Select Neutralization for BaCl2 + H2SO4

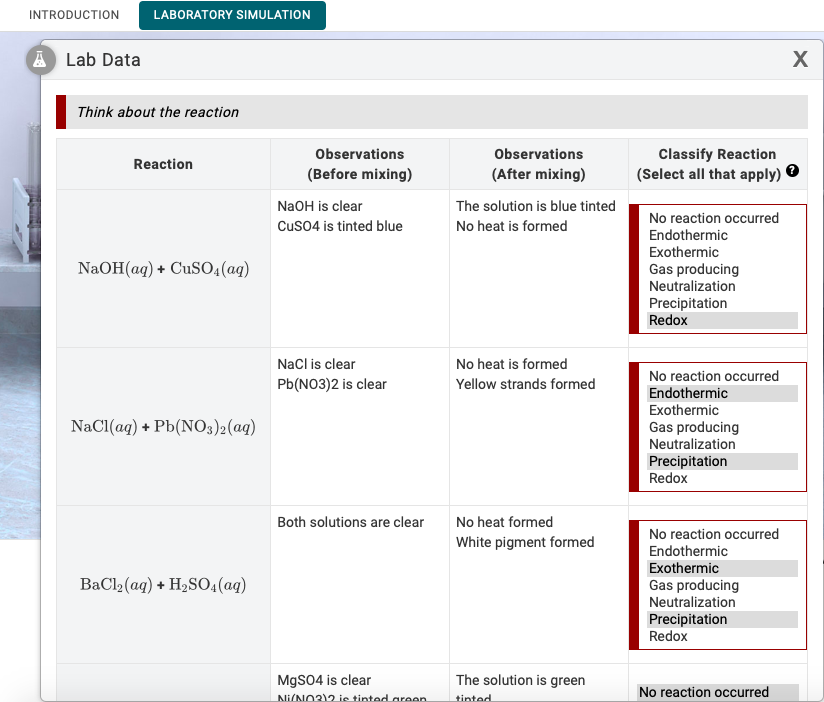[x=722, y=602]
